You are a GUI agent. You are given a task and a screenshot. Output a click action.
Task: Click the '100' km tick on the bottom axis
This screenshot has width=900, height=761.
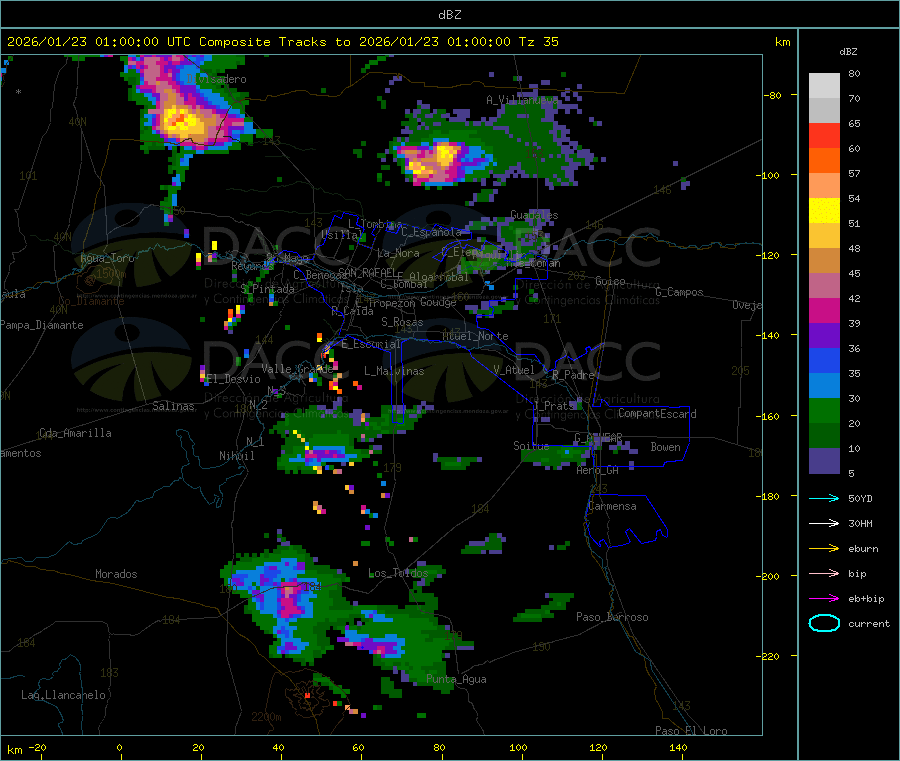tap(518, 747)
